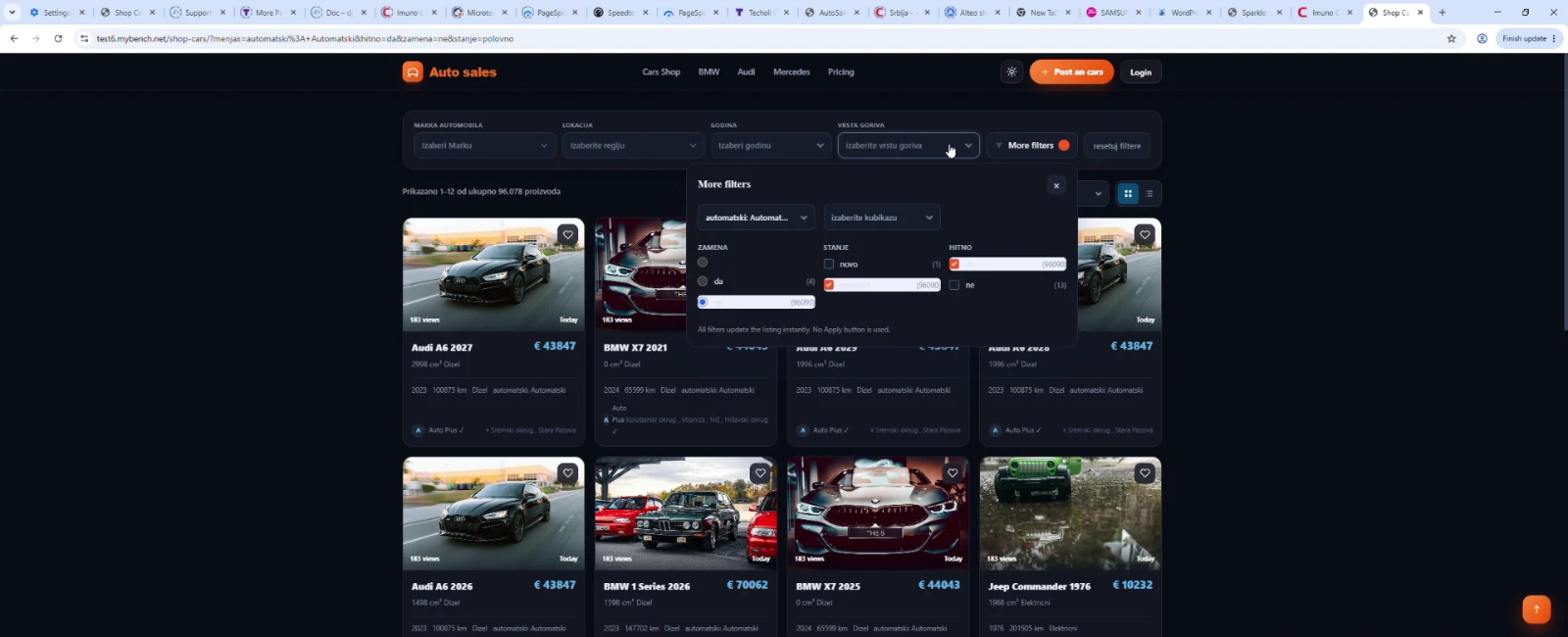This screenshot has width=1568, height=637.
Task: Close the active Shop Cars browser tab
Action: (1420, 13)
